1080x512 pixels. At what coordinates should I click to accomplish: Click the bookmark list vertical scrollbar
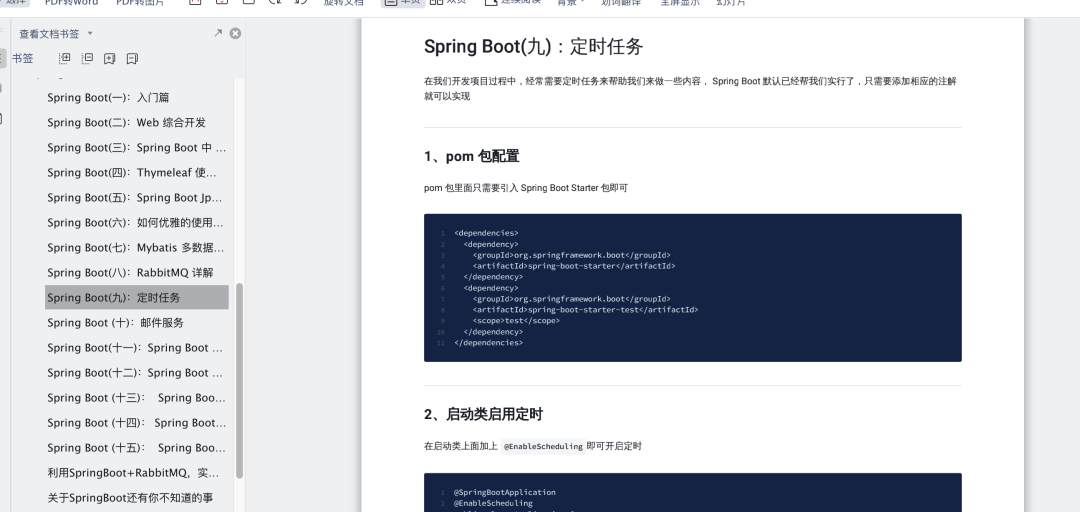(x=240, y=380)
